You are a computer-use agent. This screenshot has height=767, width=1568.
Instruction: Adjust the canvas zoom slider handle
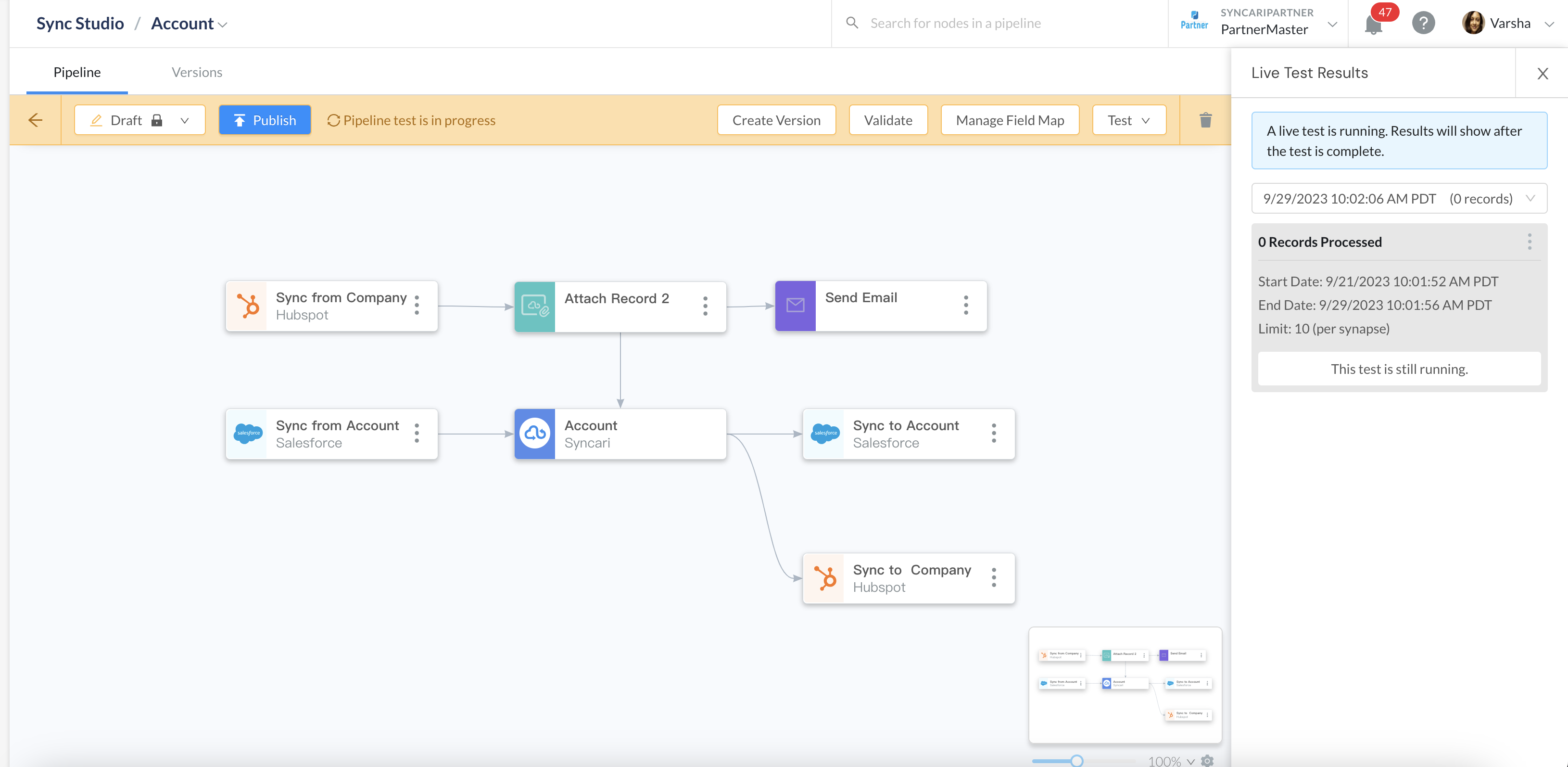(x=1077, y=760)
